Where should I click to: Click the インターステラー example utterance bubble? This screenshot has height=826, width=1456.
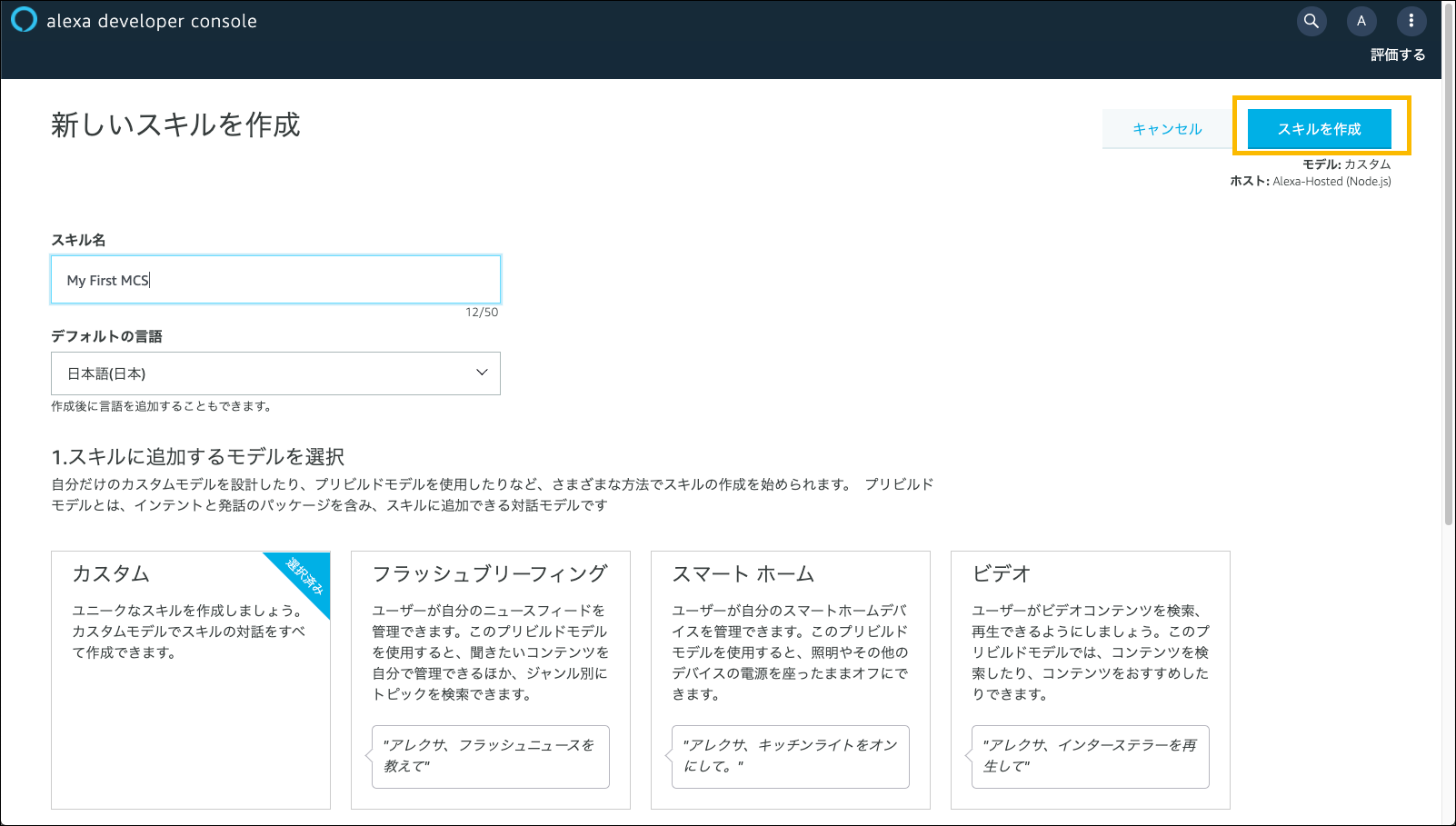tap(1091, 756)
